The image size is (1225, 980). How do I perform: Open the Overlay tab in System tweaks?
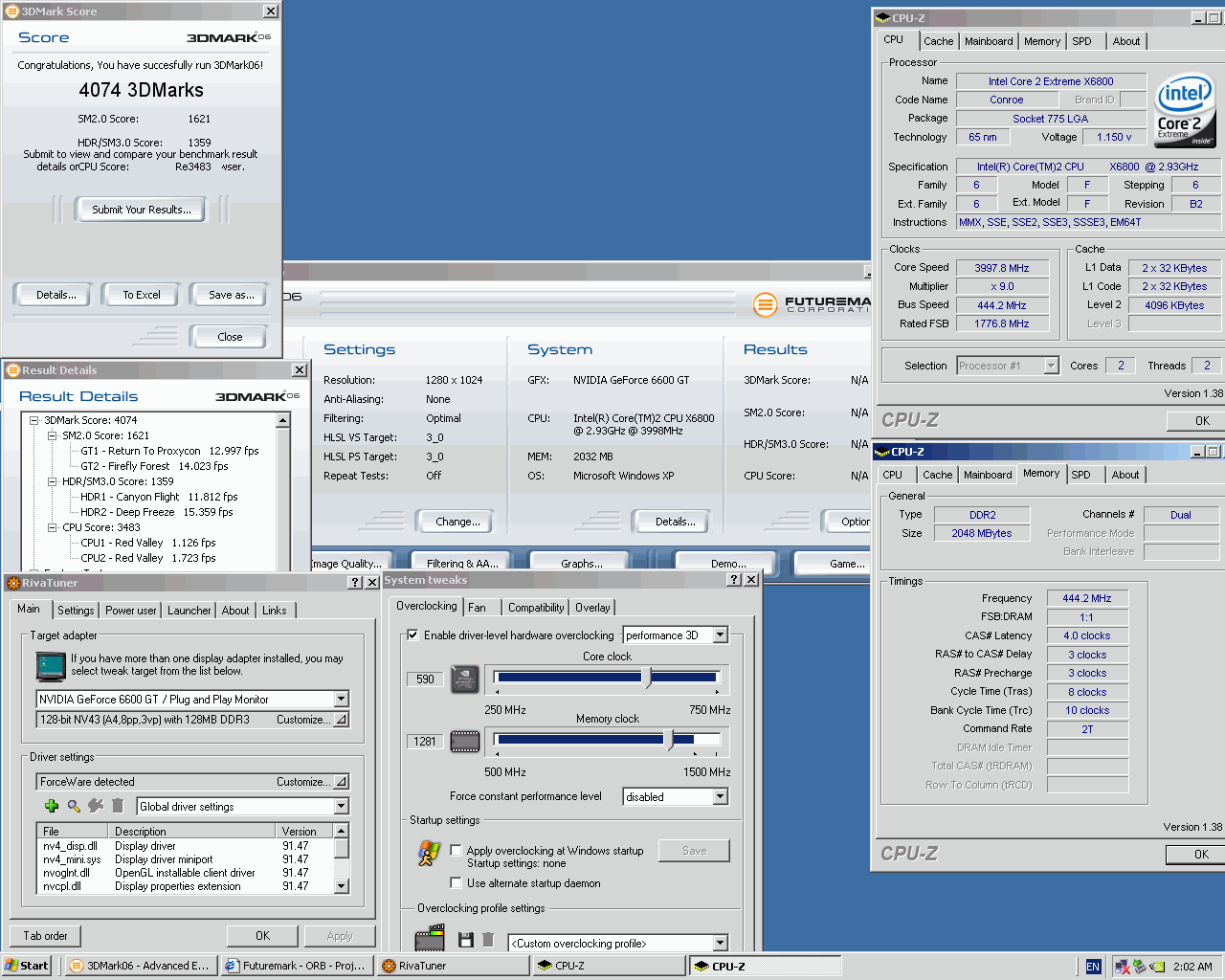[x=592, y=607]
